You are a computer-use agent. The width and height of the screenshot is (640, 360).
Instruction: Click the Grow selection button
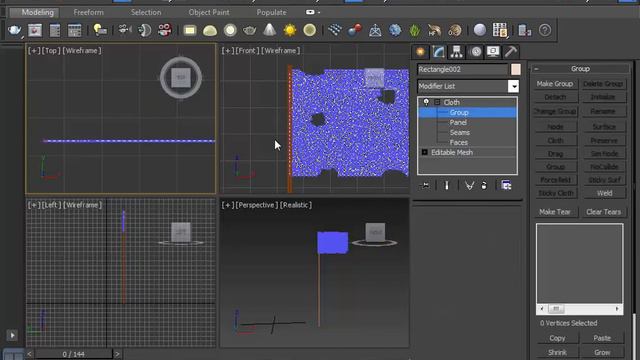click(602, 352)
